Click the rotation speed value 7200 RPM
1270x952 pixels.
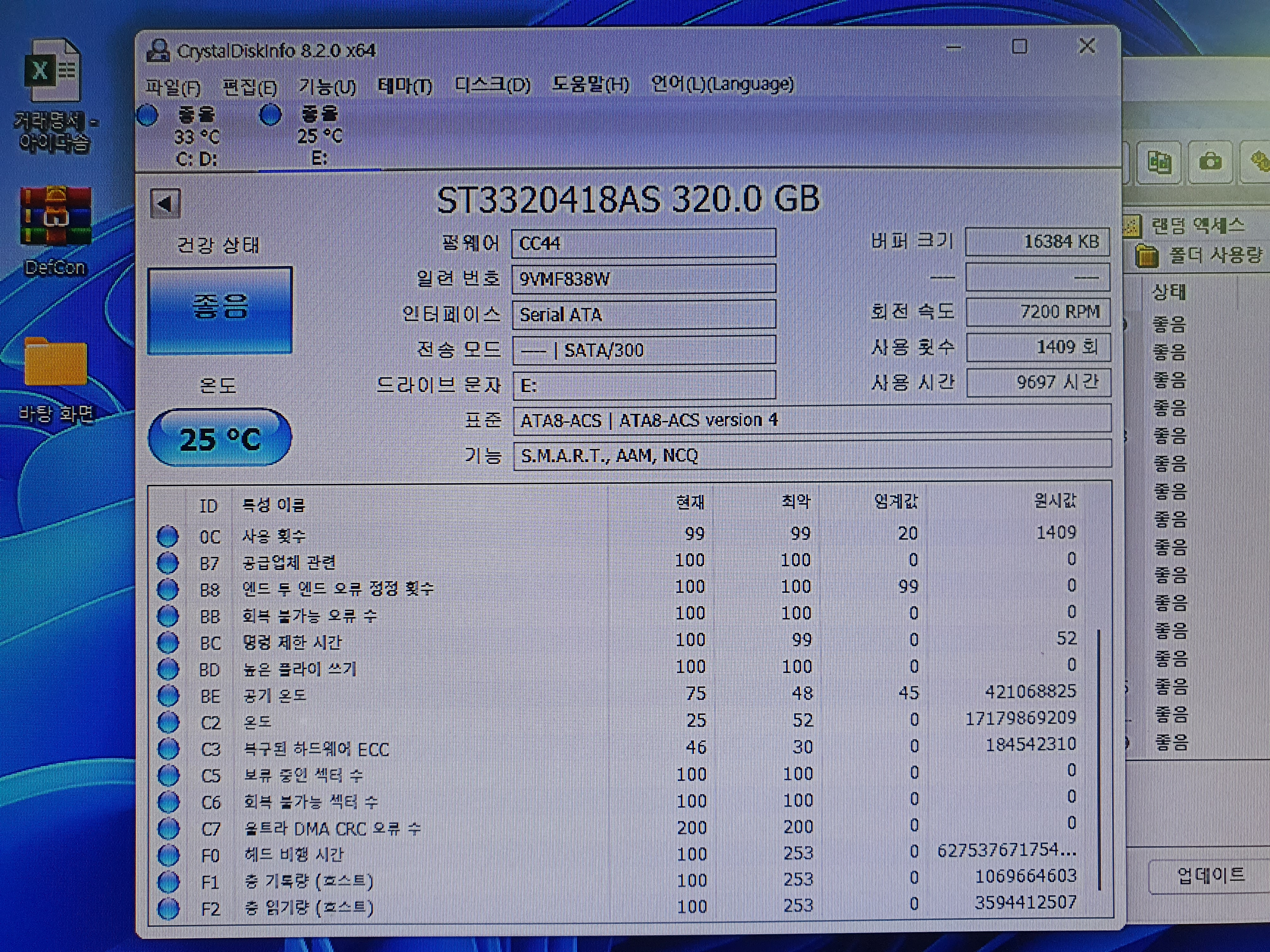click(1038, 312)
